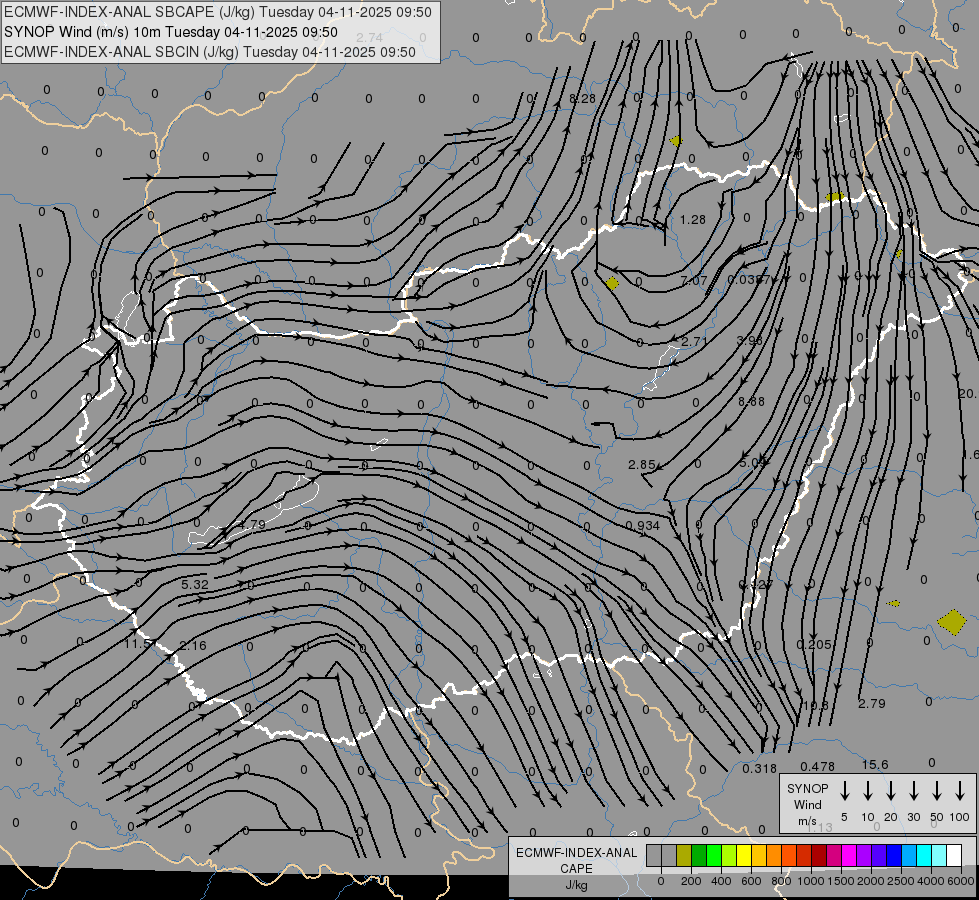Click the 0.478 CAPE value on map
The image size is (979, 900).
coord(817,766)
